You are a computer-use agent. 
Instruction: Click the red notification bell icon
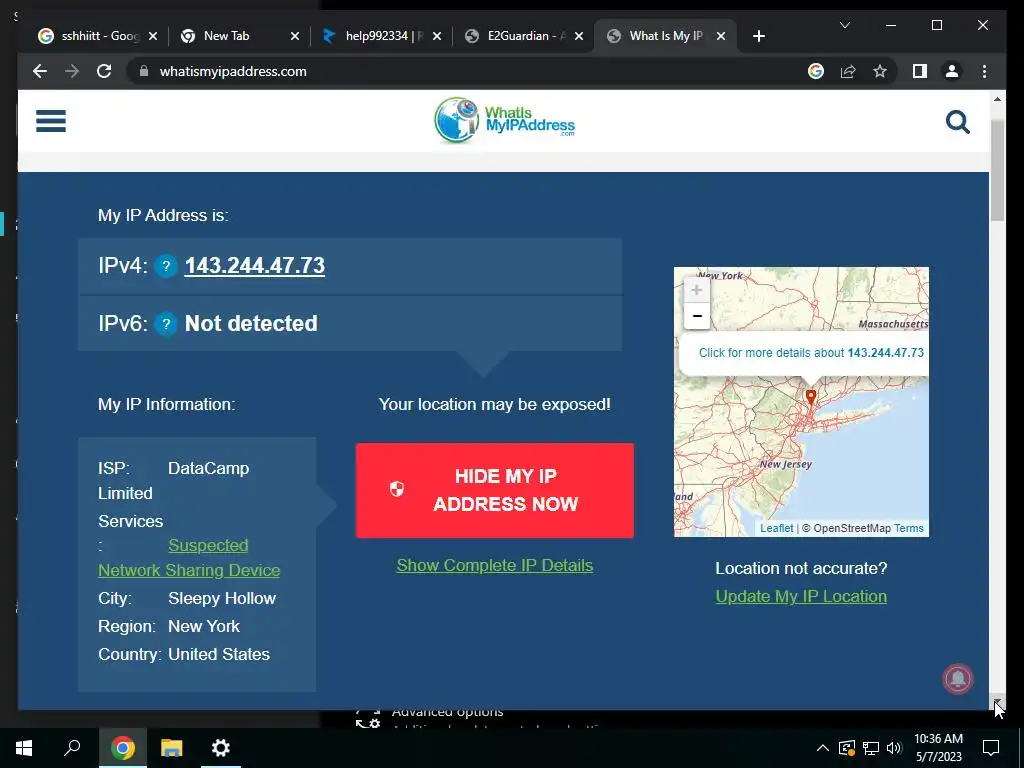tap(957, 679)
